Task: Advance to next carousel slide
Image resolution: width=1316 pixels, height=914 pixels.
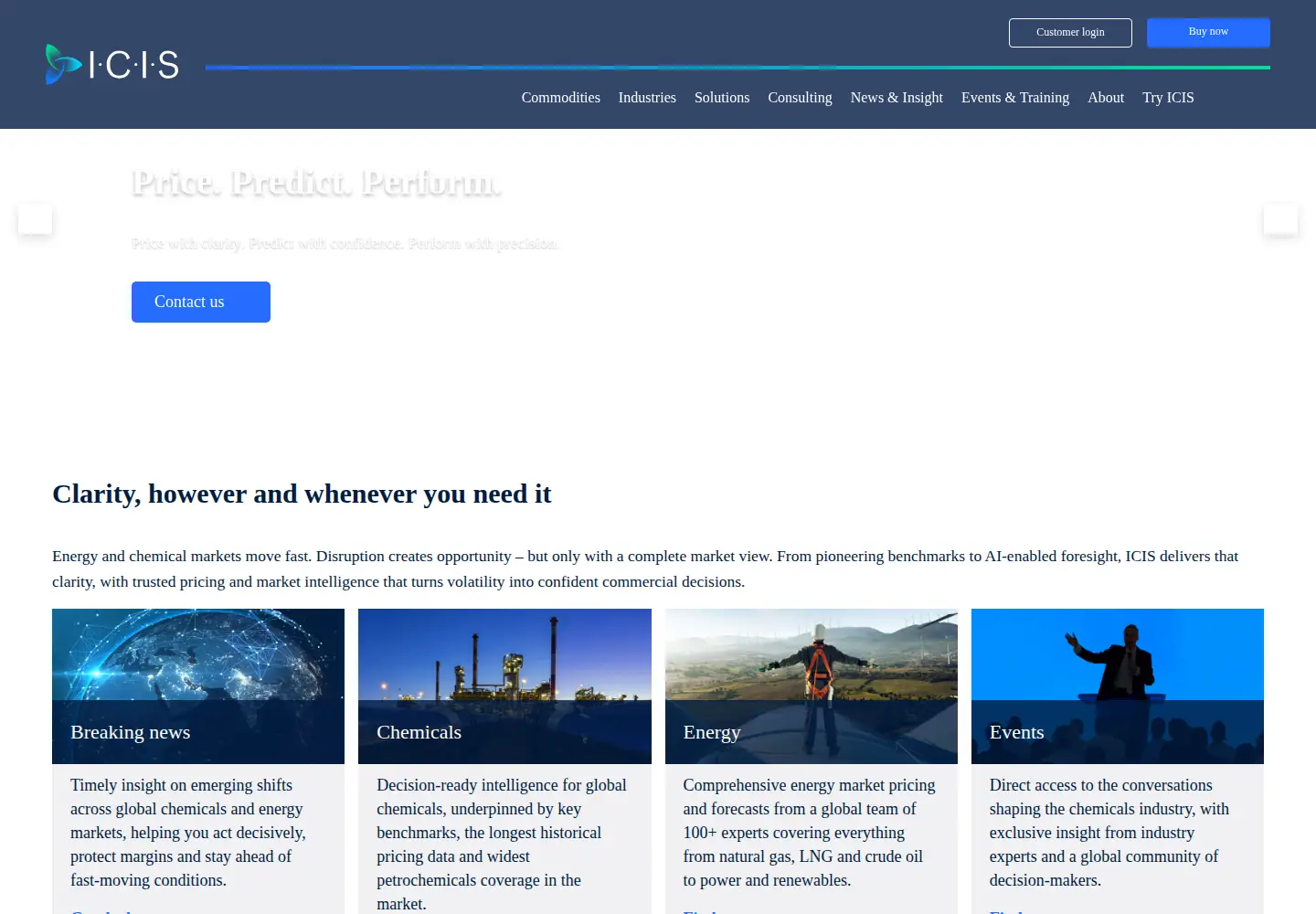Action: click(x=1280, y=219)
